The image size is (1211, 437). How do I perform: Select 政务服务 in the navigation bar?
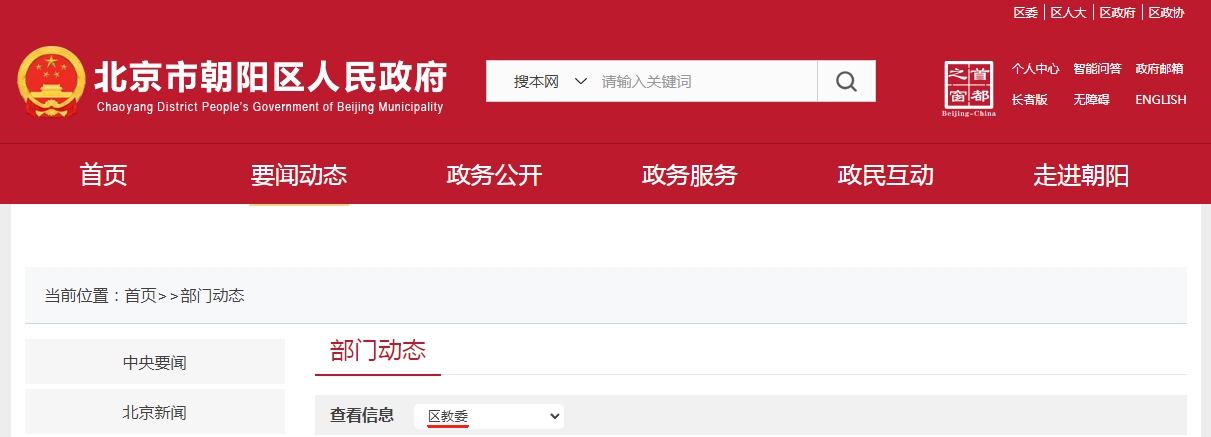(x=689, y=176)
